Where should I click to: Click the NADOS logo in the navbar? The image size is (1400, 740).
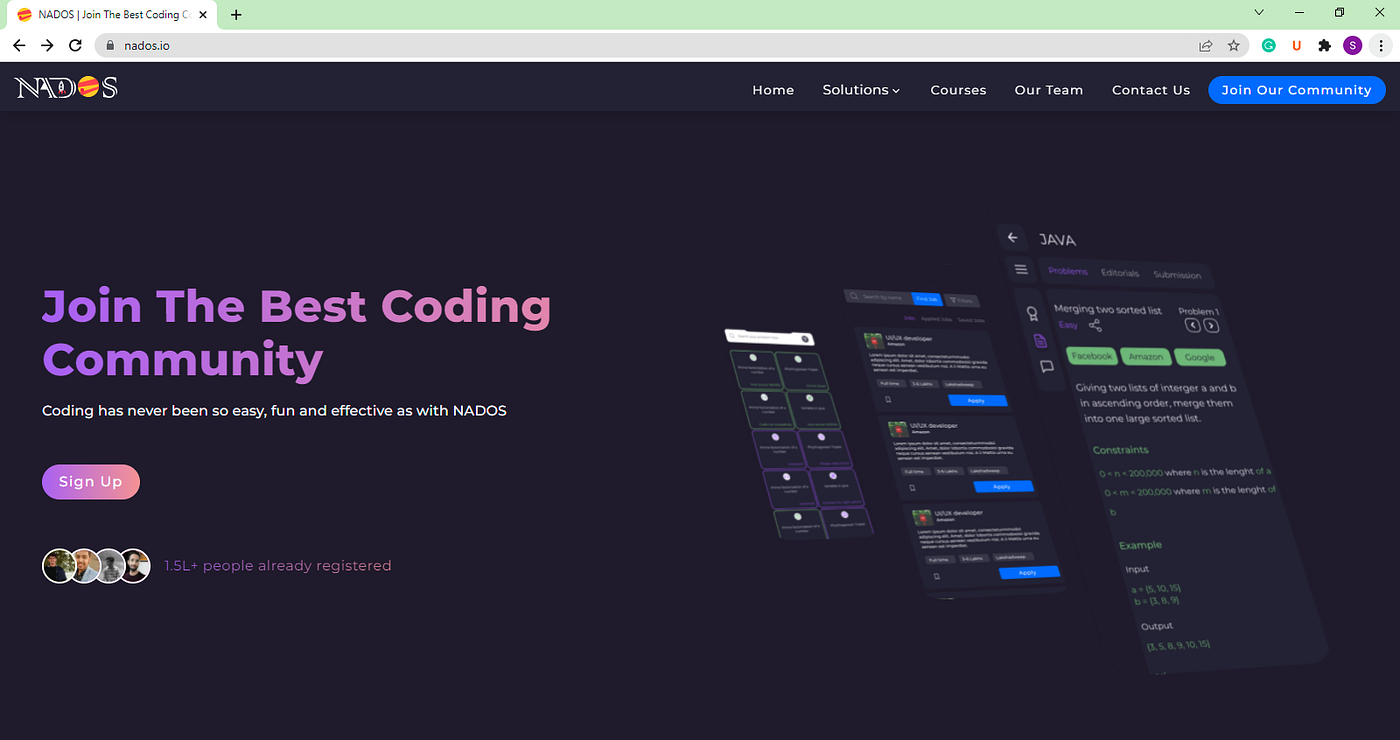[x=64, y=86]
